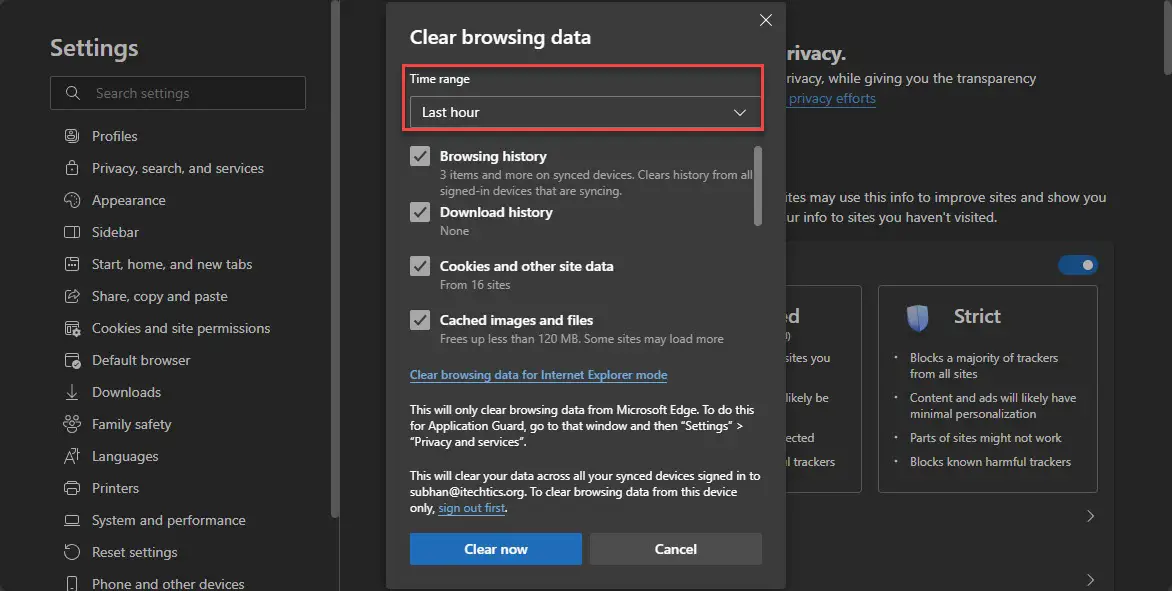Click the Search settings input field
1172x591 pixels.
pos(178,93)
